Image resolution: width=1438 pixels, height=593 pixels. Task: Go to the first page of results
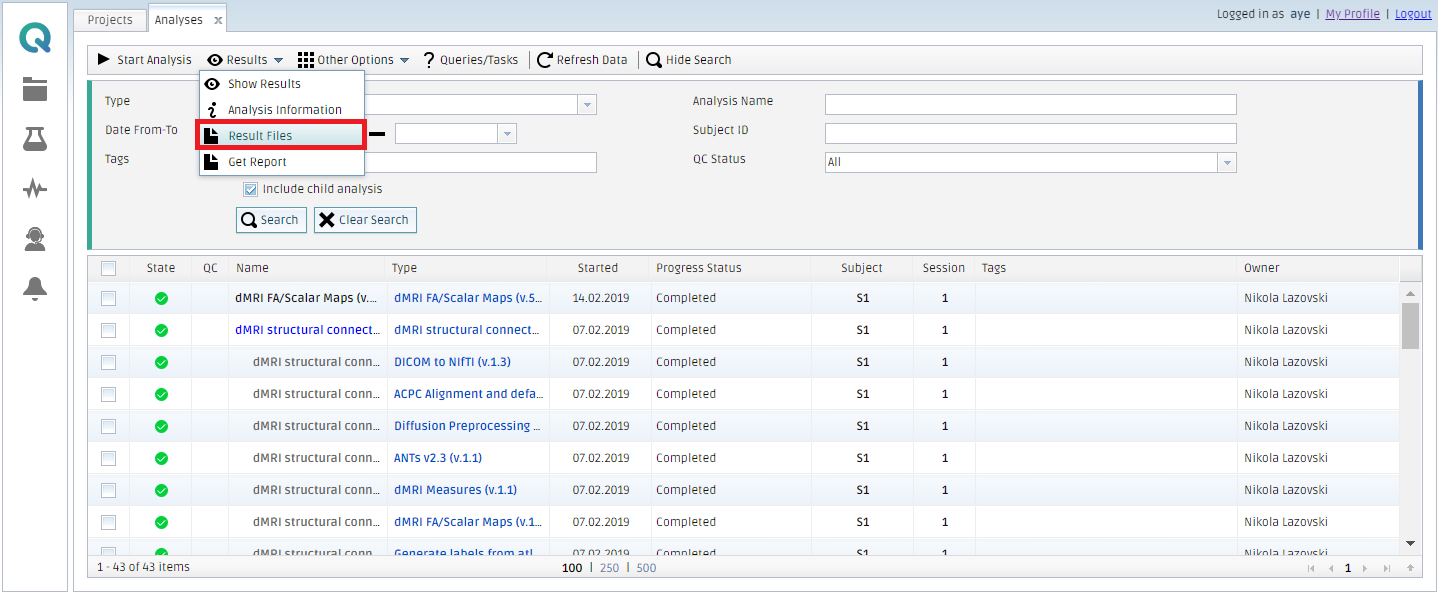pos(1311,568)
